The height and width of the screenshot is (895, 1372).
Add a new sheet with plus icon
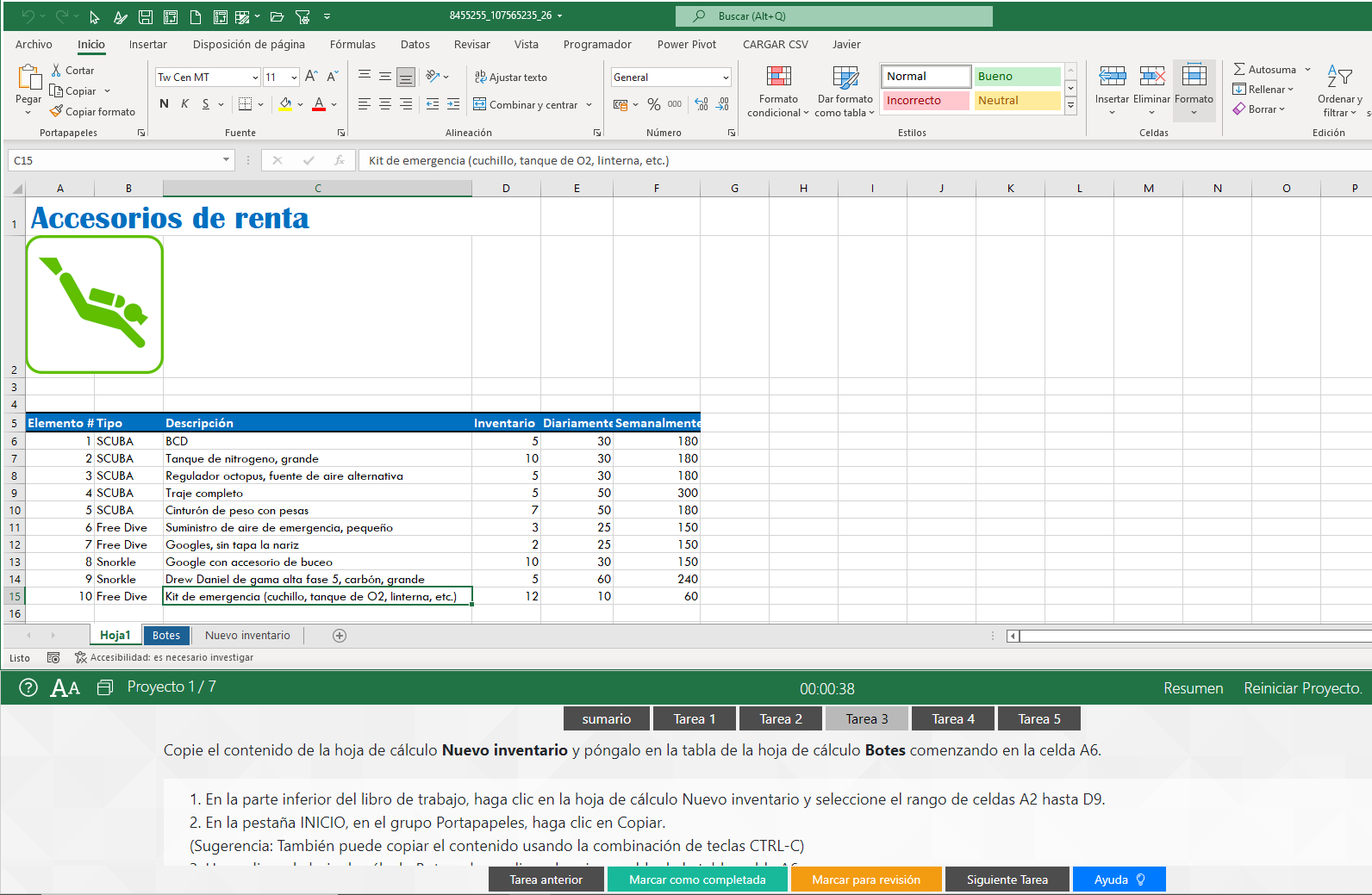point(340,636)
